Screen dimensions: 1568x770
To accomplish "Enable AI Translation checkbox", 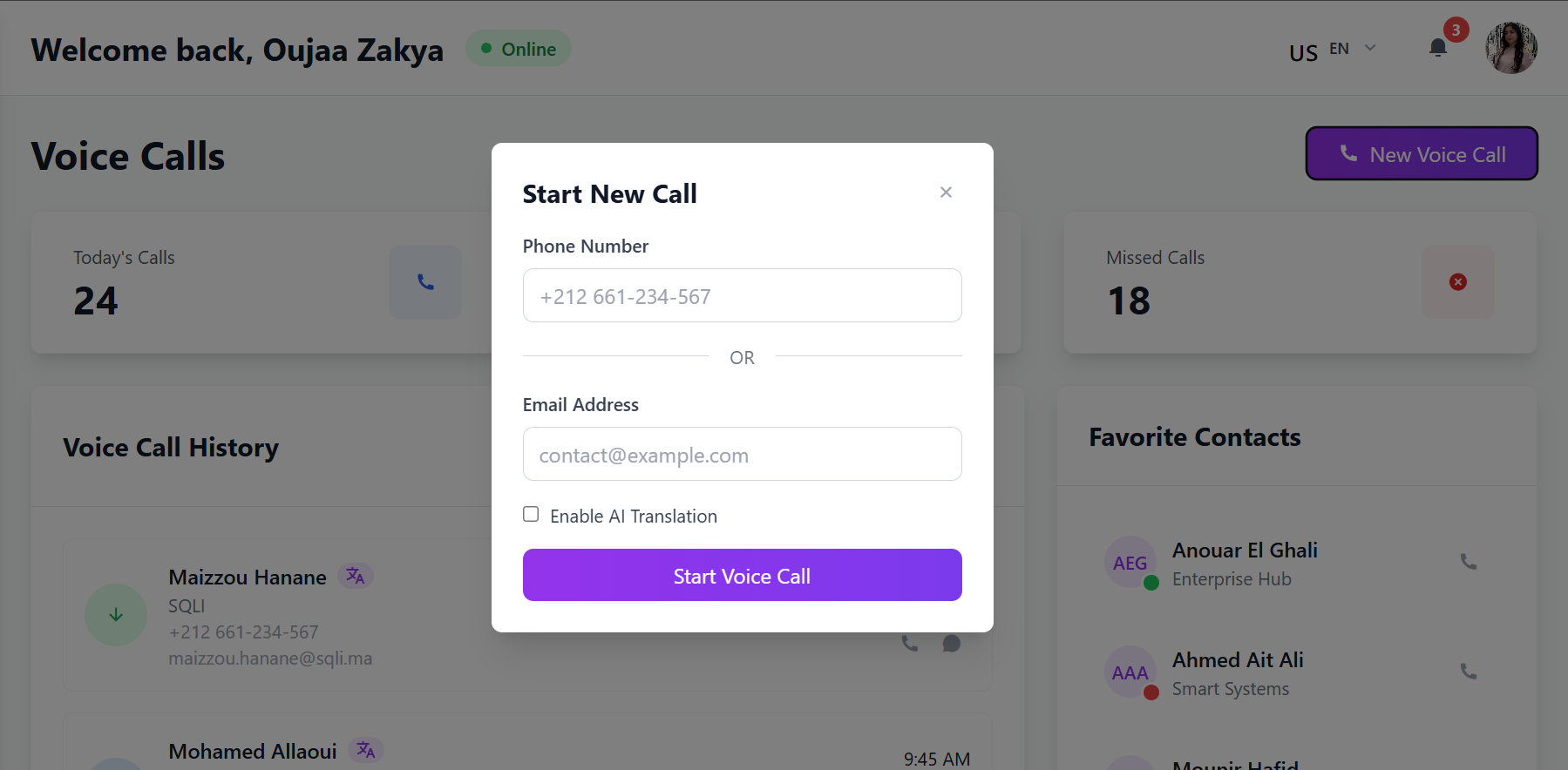I will [x=531, y=515].
